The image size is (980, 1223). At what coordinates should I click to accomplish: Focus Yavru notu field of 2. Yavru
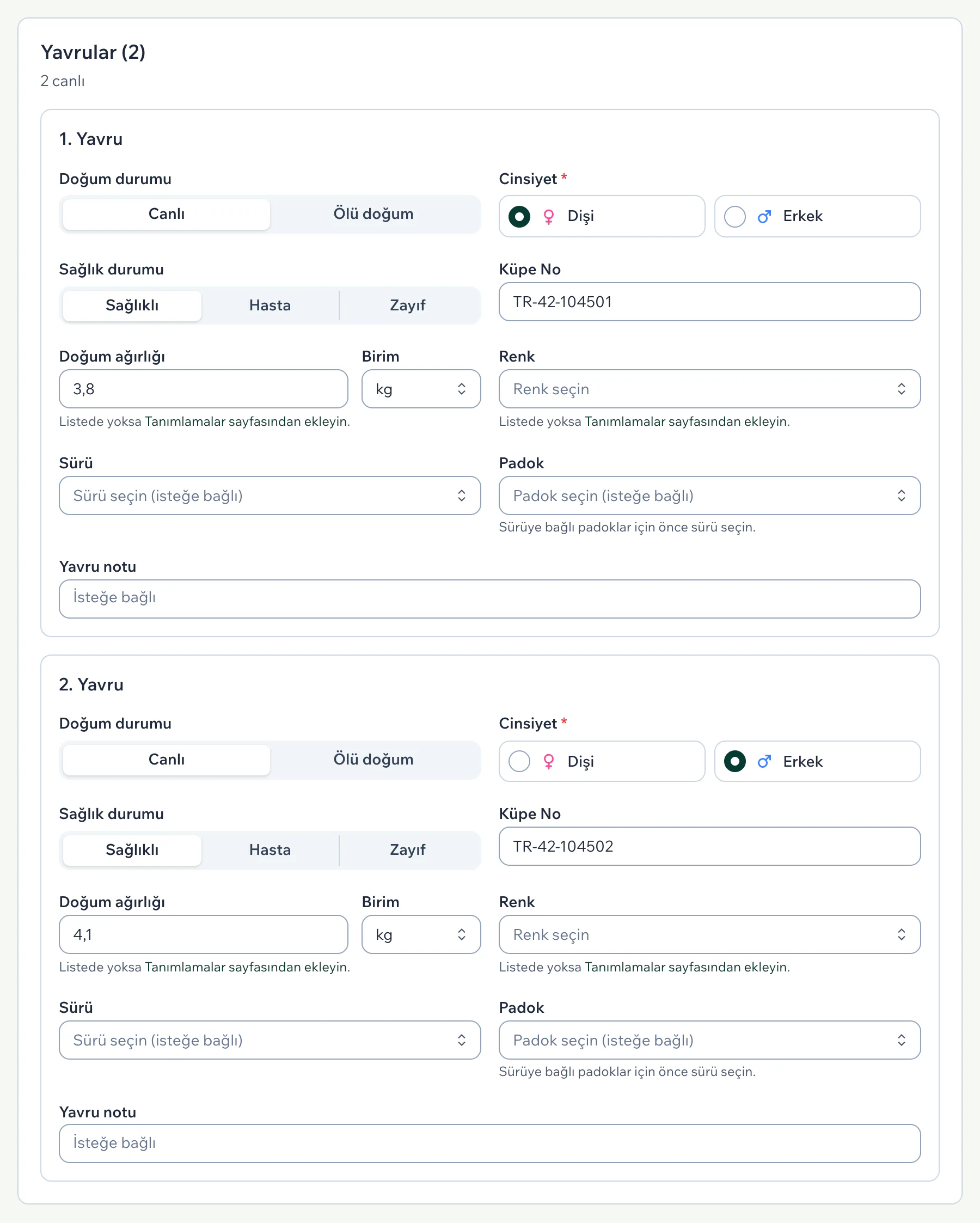489,1143
